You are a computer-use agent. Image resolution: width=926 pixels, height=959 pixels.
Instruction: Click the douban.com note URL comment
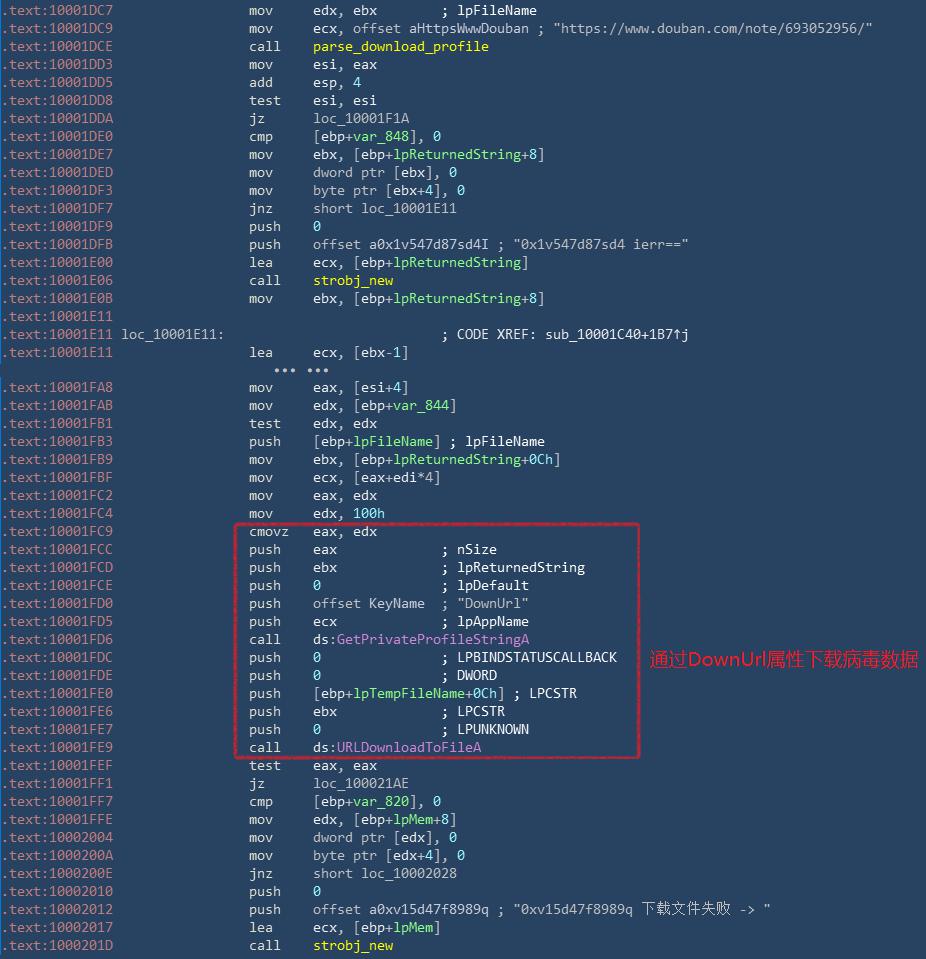[716, 28]
